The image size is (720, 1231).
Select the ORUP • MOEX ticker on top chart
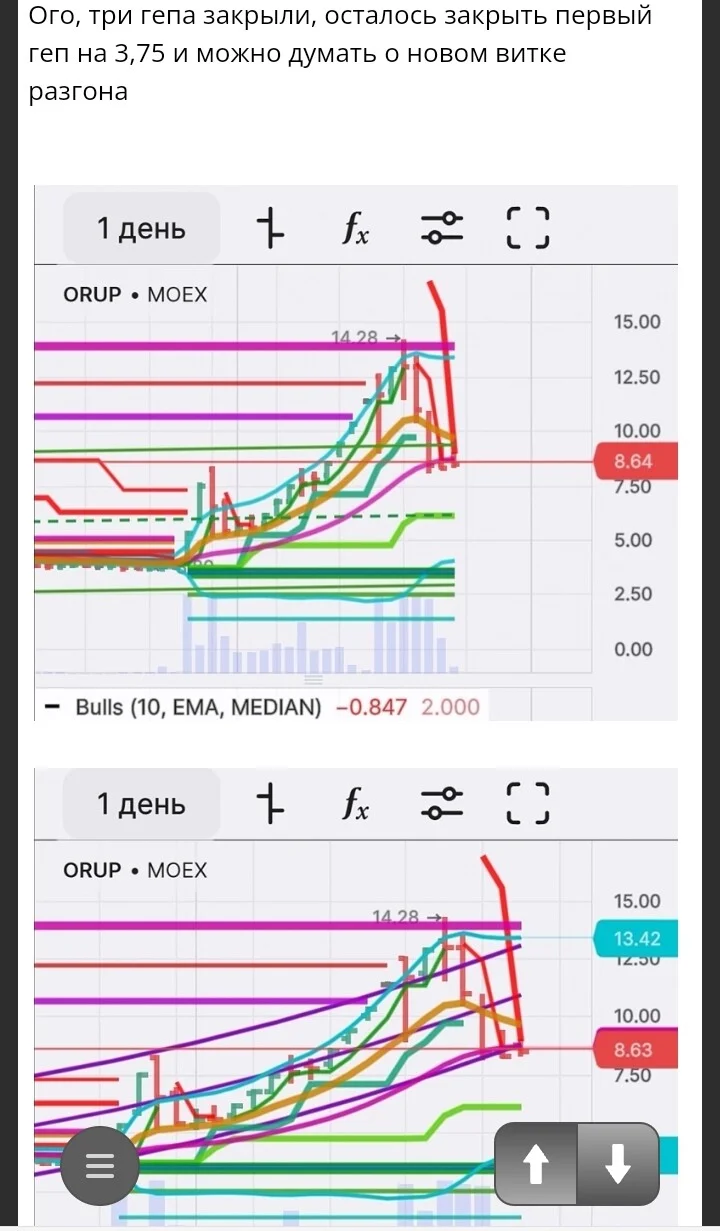[135, 294]
